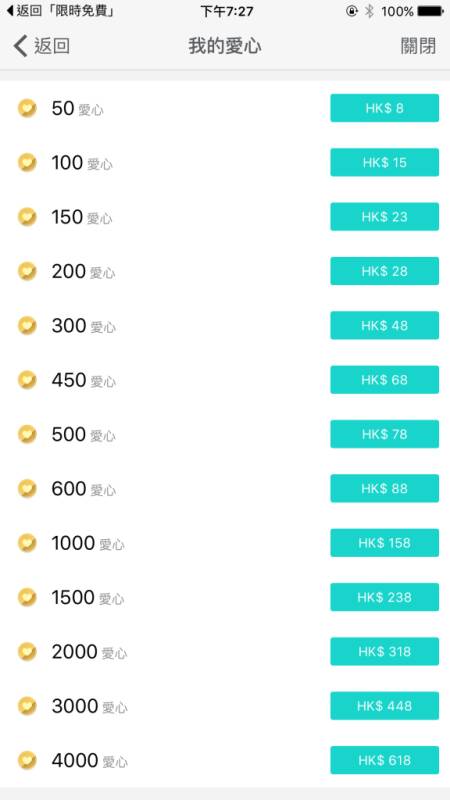Screen dimensions: 450x800
Task: Tap the HK$ 78 button for 500 愛心
Action: point(385,434)
